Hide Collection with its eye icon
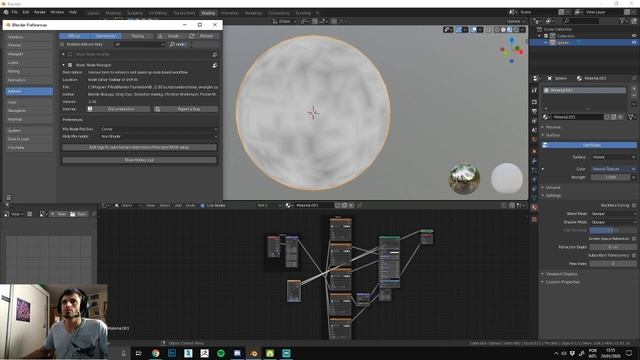Viewport: 640px width, 360px height. point(634,36)
